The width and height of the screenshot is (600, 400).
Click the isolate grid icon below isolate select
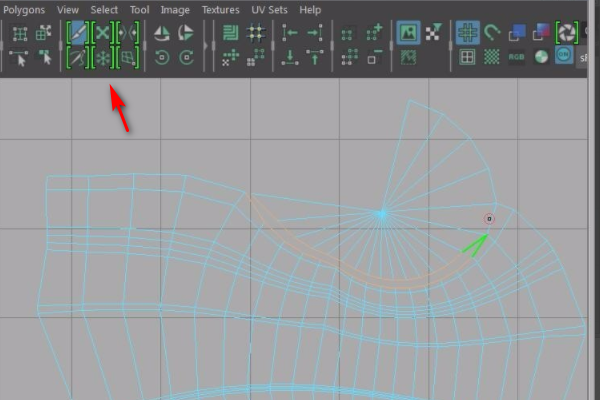[349, 57]
